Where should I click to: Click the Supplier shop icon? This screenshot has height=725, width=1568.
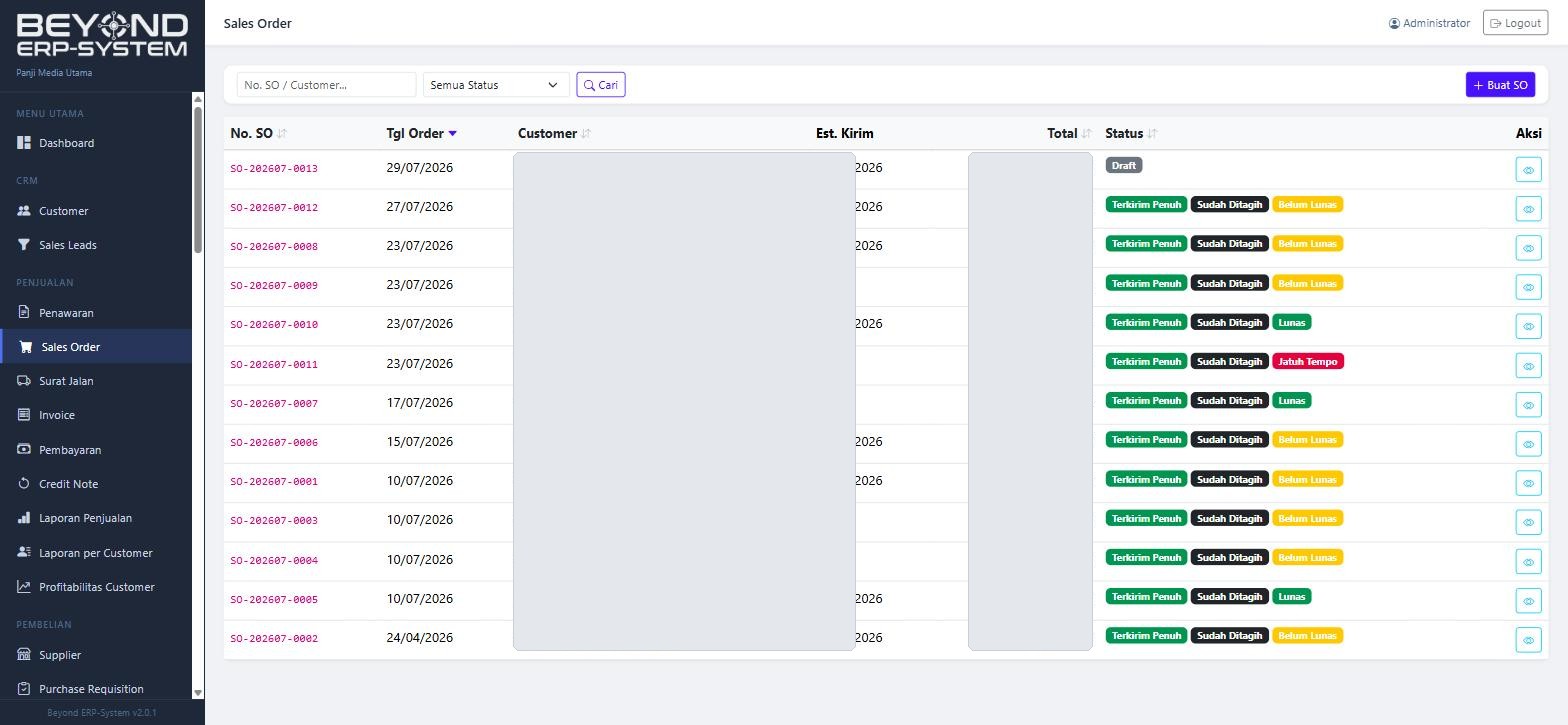pos(24,655)
